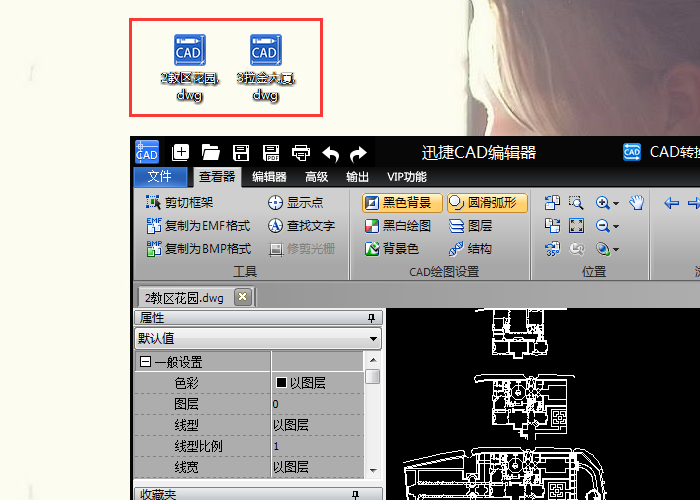The width and height of the screenshot is (700, 500).
Task: Toggle the 圆滑弧形 option
Action: pyautogui.click(x=487, y=203)
